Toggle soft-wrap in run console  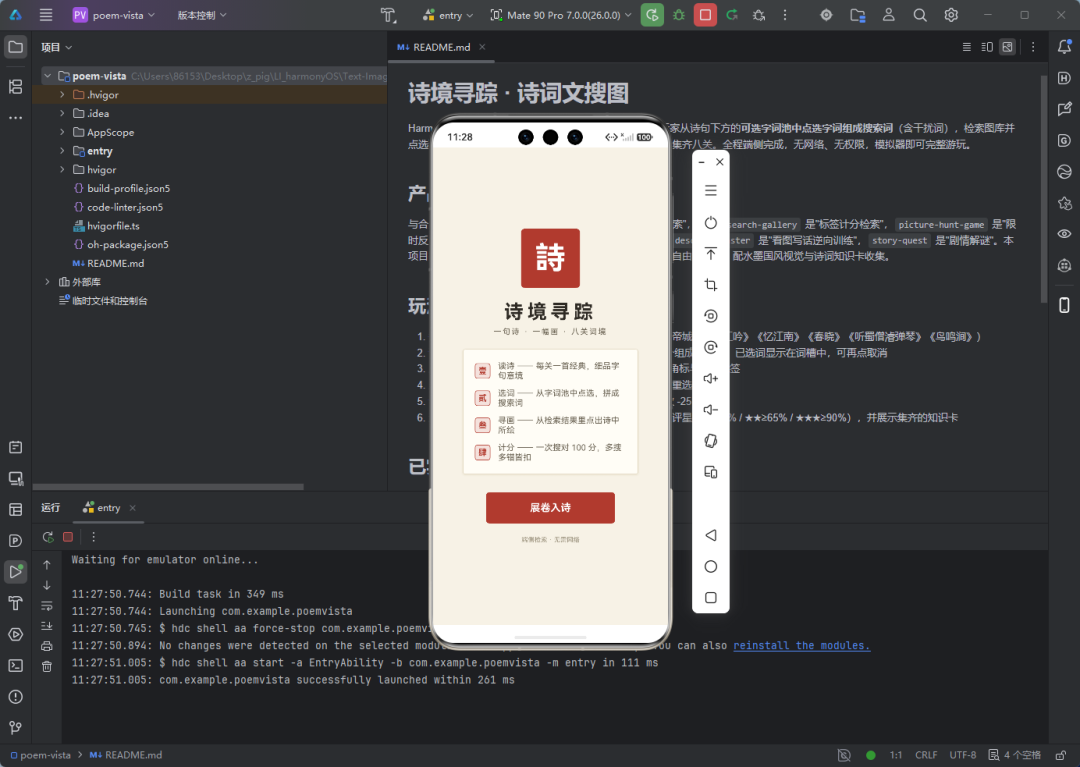point(47,606)
